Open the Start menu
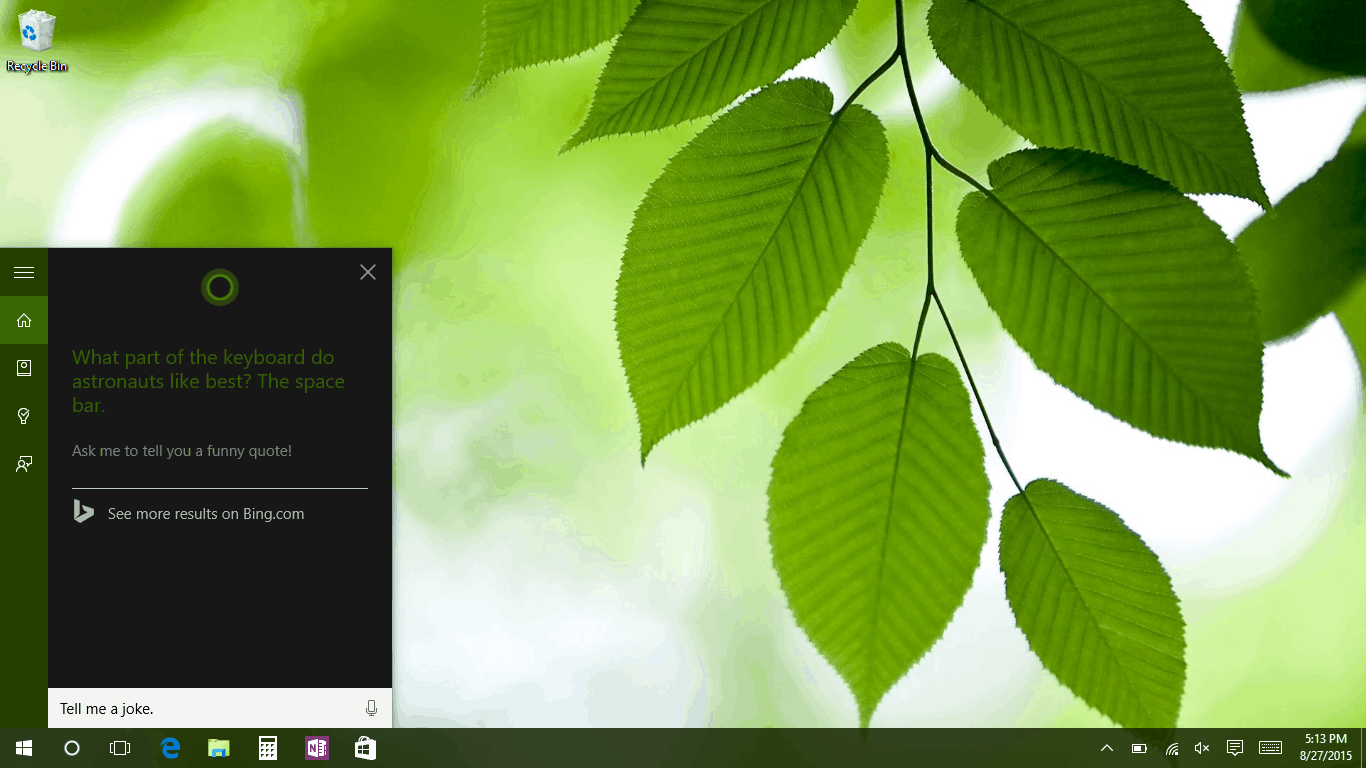1366x768 pixels. click(22, 747)
